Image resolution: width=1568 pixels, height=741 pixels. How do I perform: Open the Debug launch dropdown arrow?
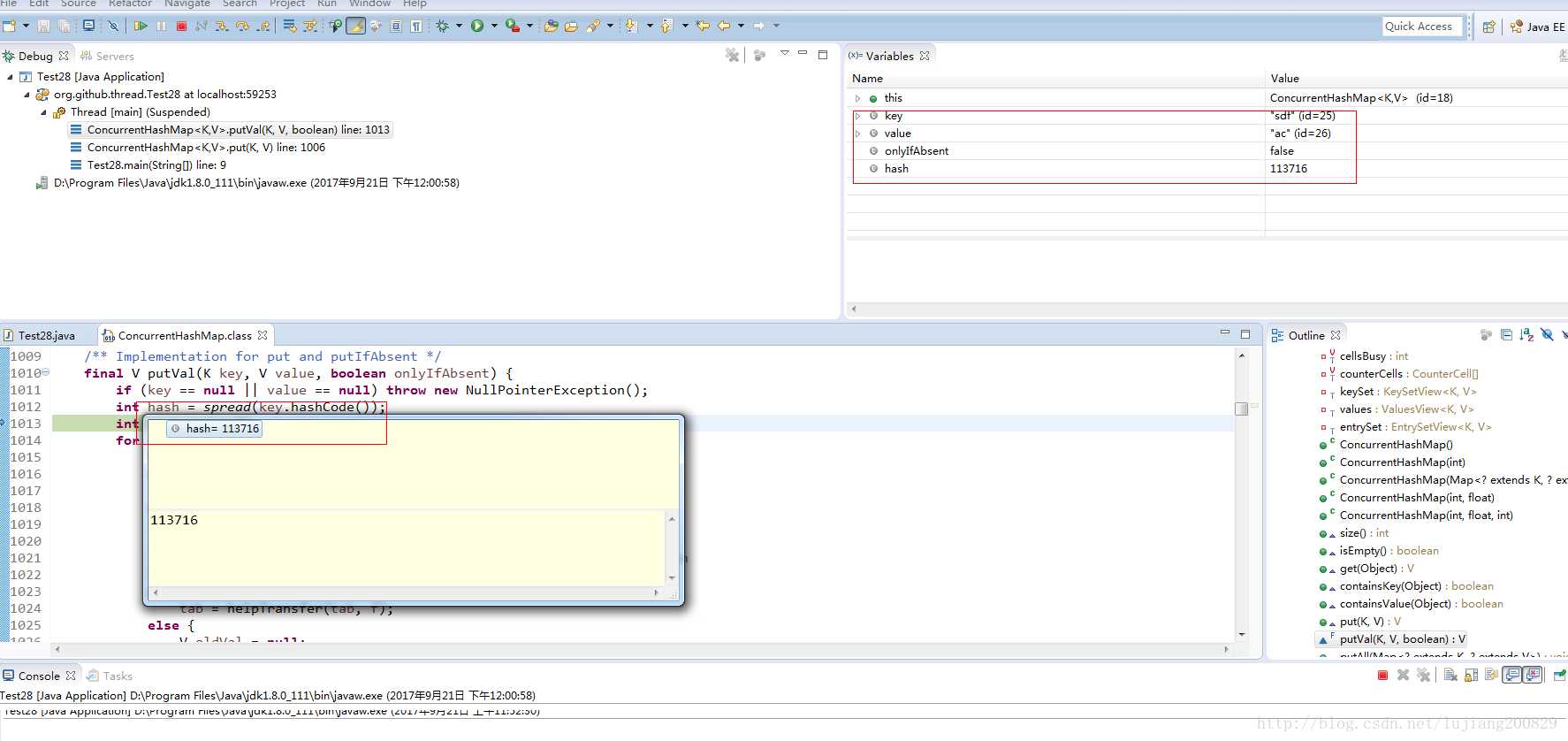coord(459,26)
